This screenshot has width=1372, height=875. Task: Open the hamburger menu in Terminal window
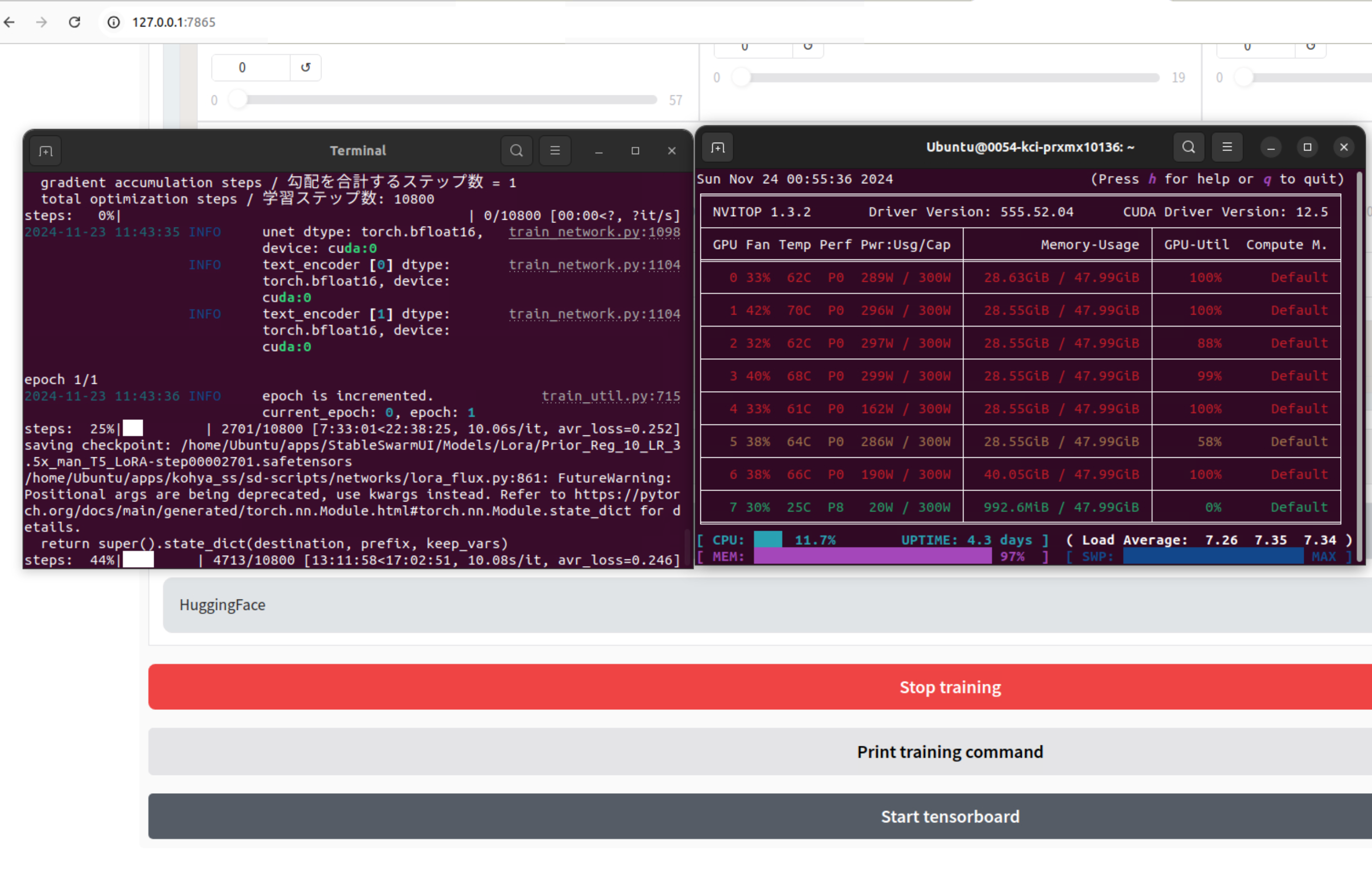coord(554,151)
